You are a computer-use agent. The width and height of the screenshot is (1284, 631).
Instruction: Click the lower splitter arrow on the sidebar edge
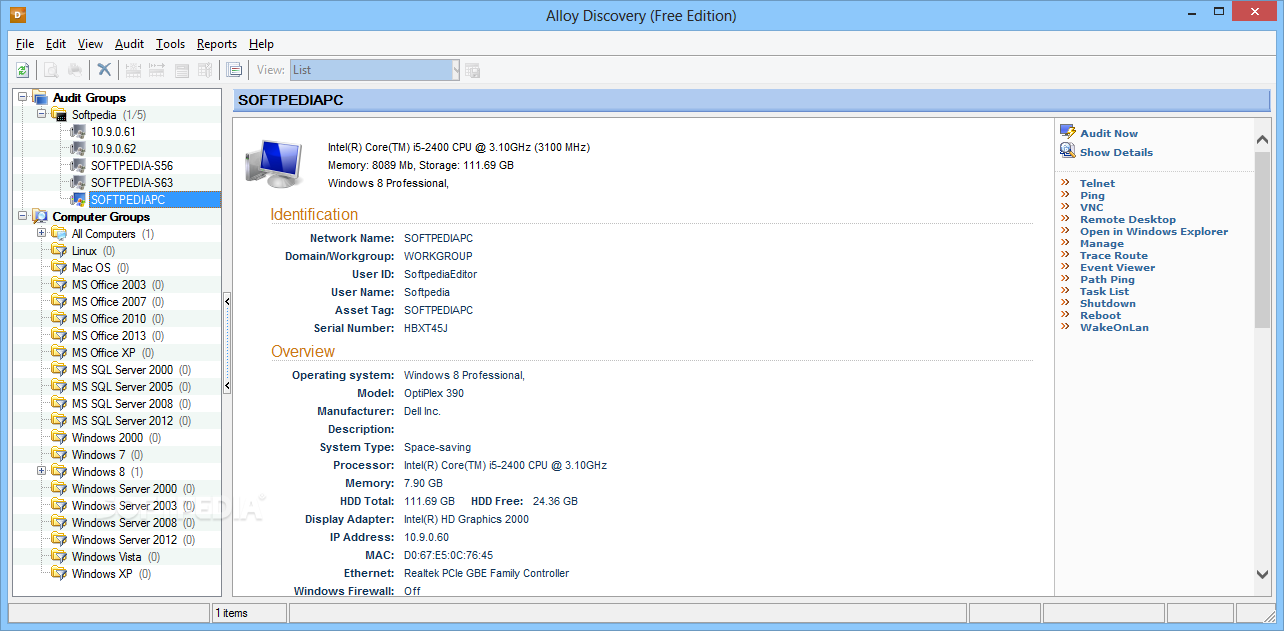tap(227, 386)
